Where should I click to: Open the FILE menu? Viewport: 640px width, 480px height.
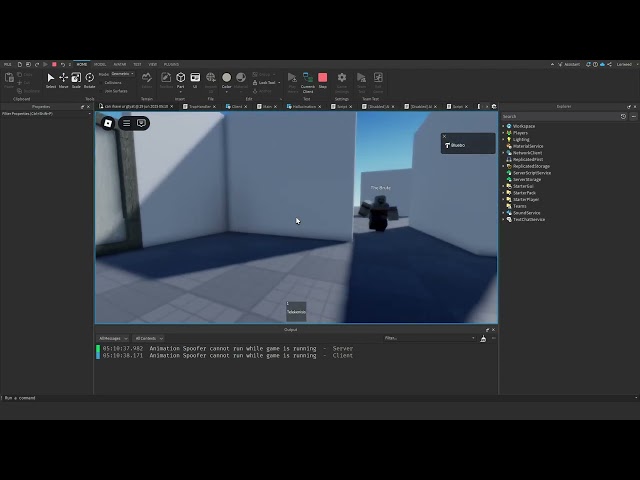7,64
